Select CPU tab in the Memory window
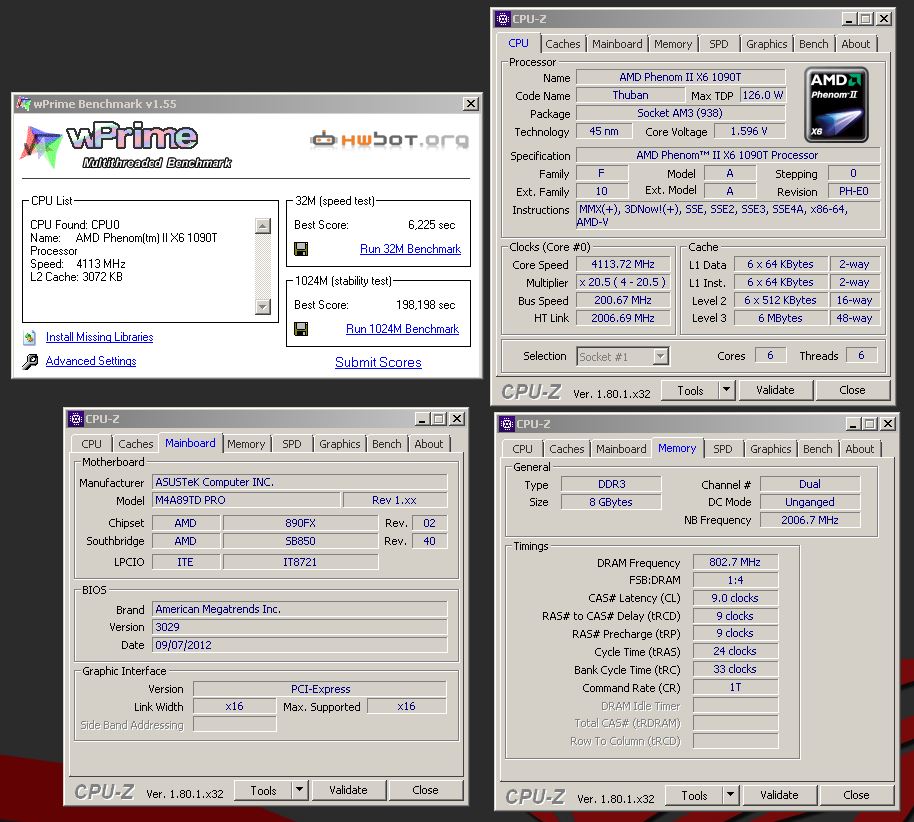Image resolution: width=914 pixels, height=822 pixels. point(522,449)
